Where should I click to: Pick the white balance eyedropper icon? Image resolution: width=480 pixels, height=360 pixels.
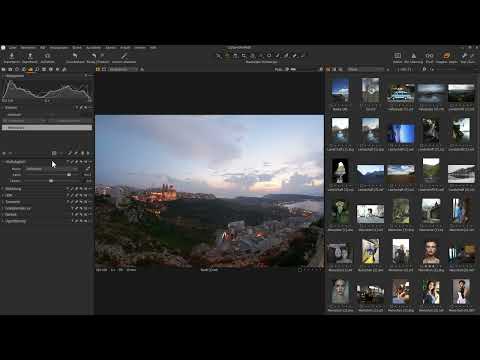click(x=88, y=169)
